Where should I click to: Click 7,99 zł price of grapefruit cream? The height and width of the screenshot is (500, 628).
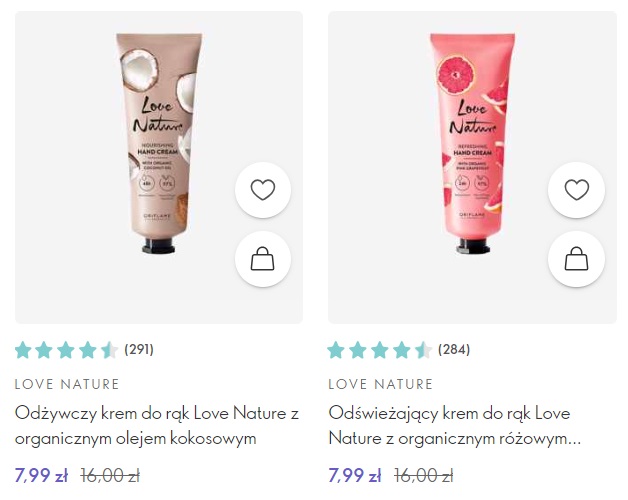(355, 476)
